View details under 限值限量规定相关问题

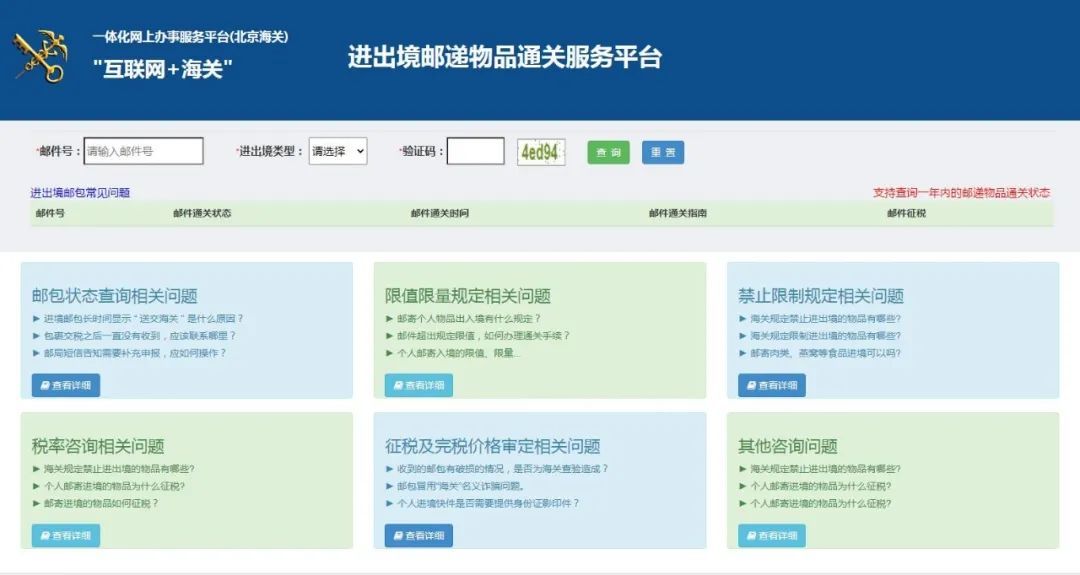[x=418, y=385]
